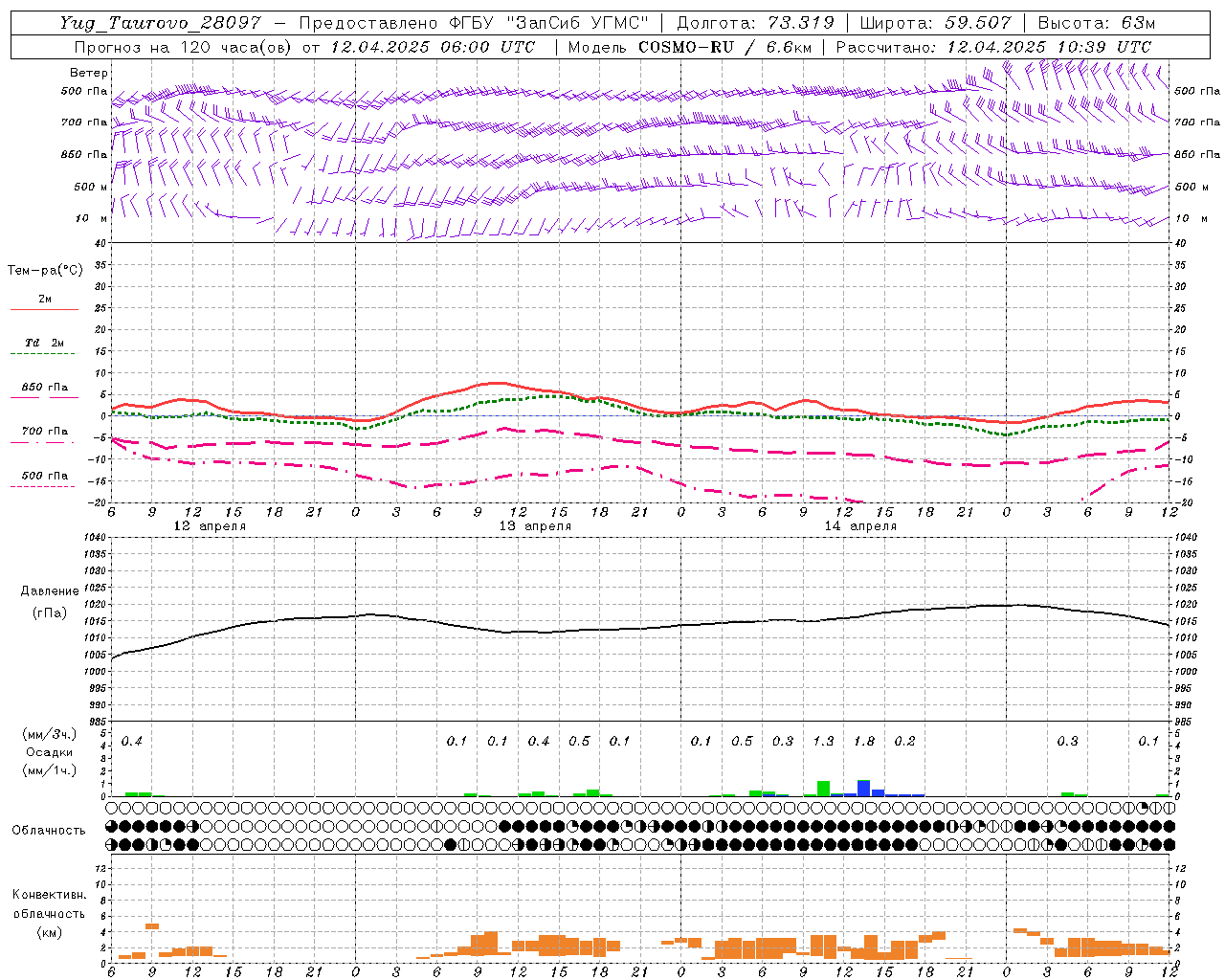The height and width of the screenshot is (980, 1225).
Task: Click the 14 апреля date label
Action: point(860,526)
